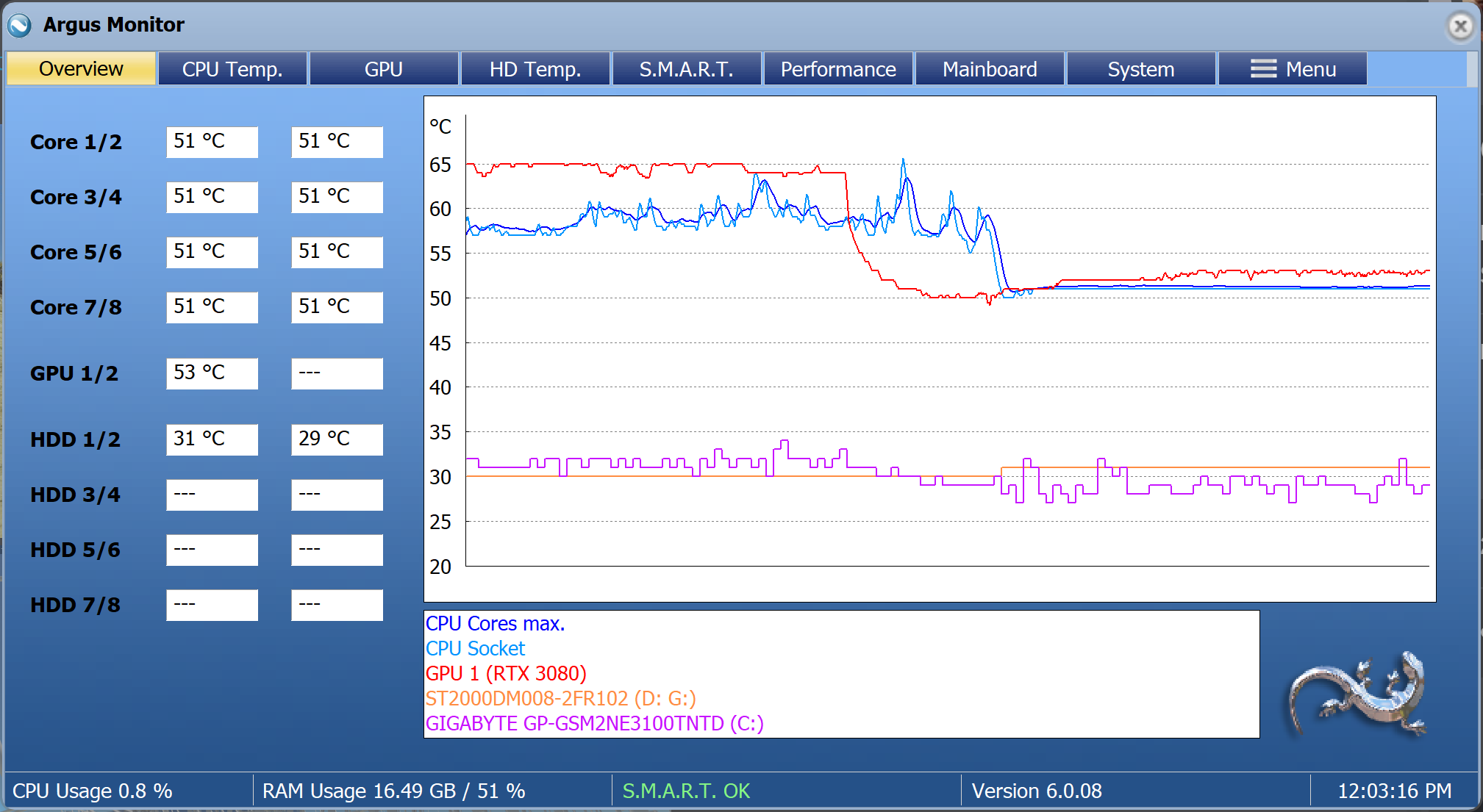Select the GPU 1 (RTX 3080) legend entry
The width and height of the screenshot is (1483, 812).
[506, 673]
